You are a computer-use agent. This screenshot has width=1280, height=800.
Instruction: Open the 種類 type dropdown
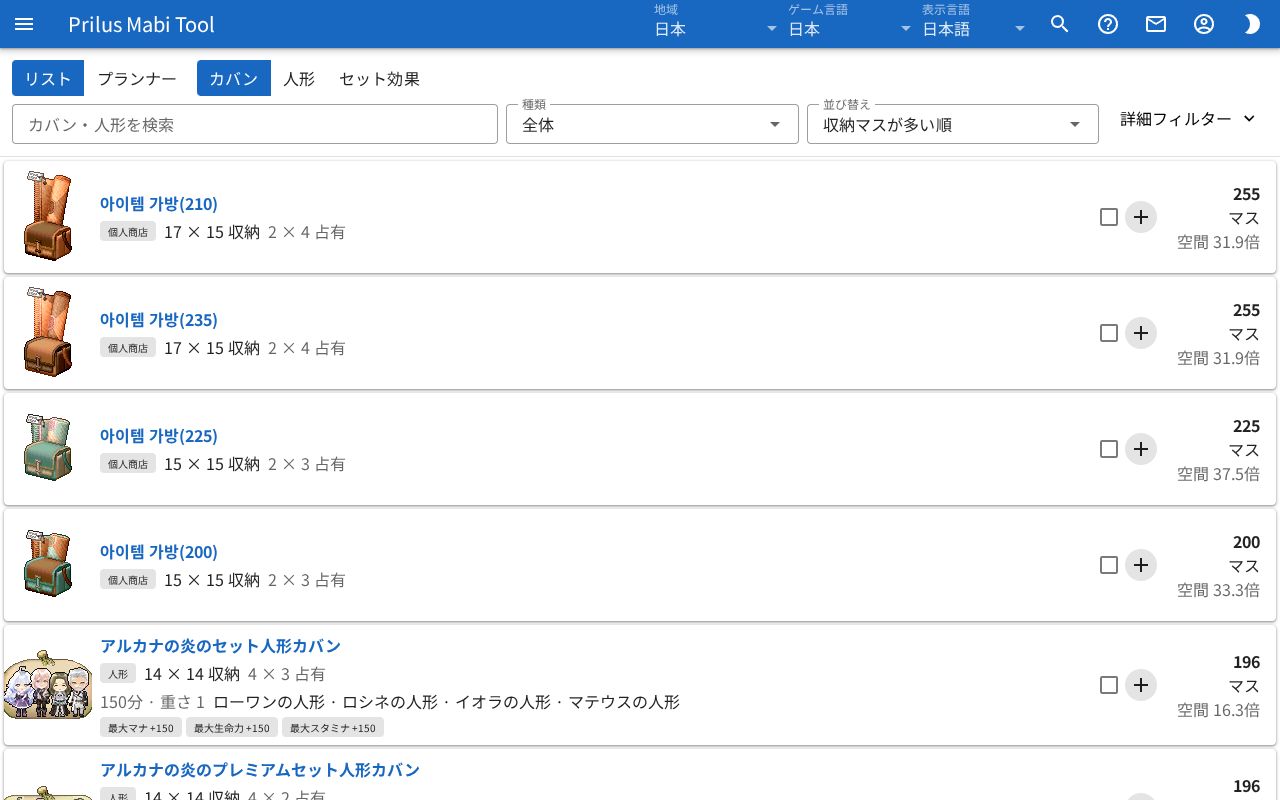[652, 124]
